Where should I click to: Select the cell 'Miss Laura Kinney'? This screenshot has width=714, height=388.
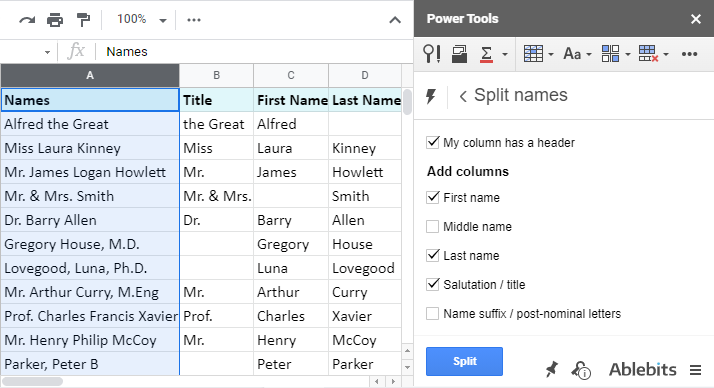pos(90,148)
